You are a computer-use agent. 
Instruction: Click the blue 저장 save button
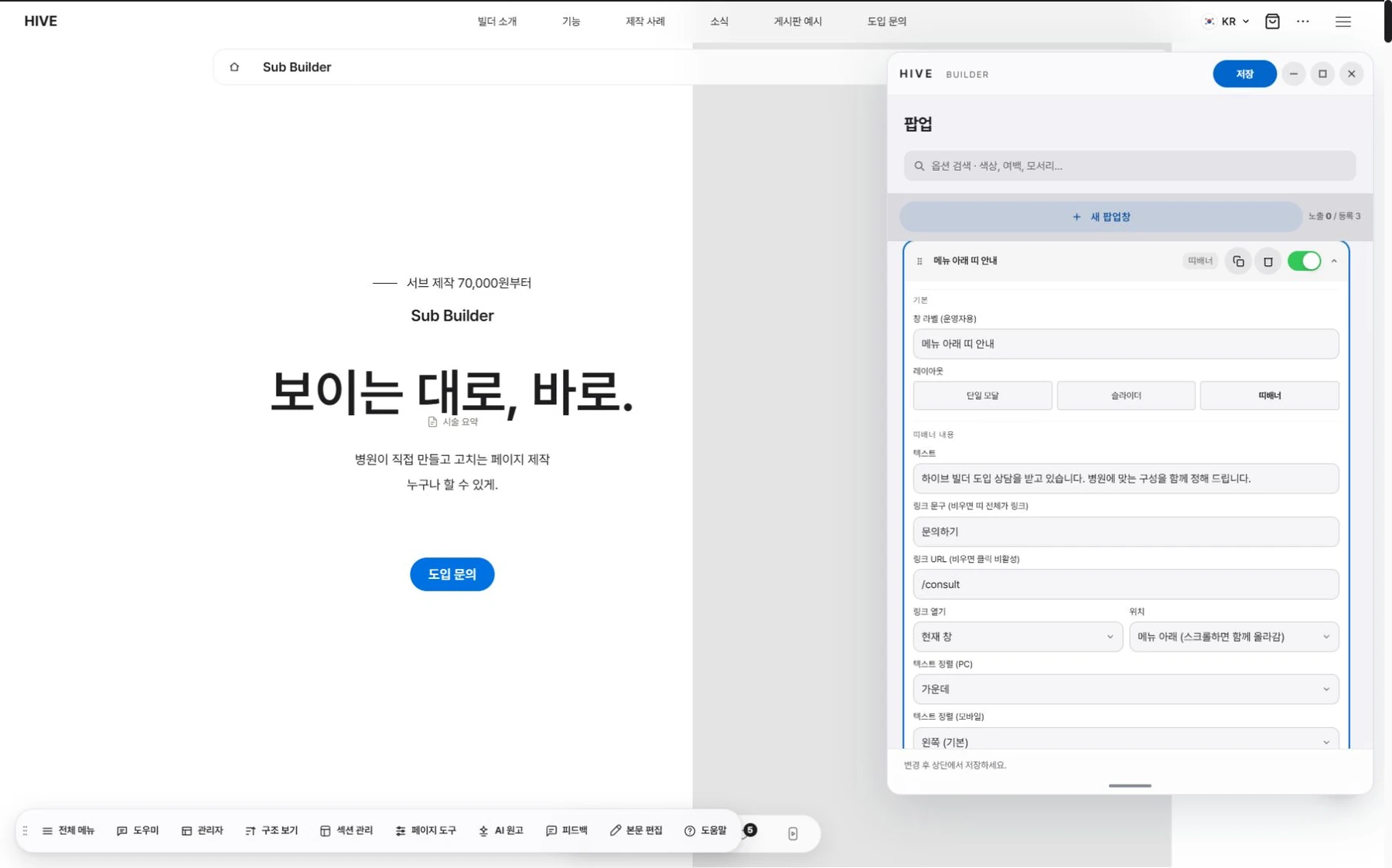[1244, 74]
